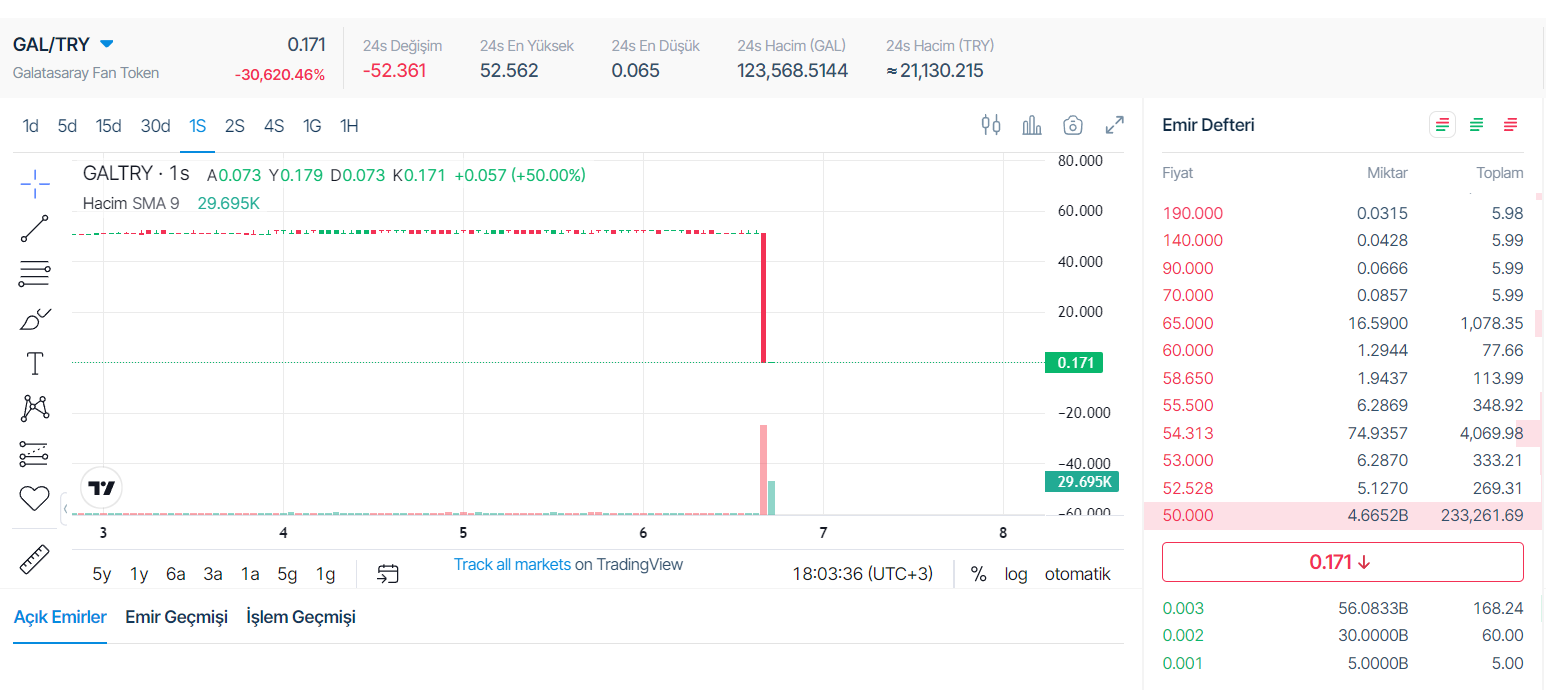Switch to Açık Emirler tab
The height and width of the screenshot is (690, 1546).
(60, 617)
